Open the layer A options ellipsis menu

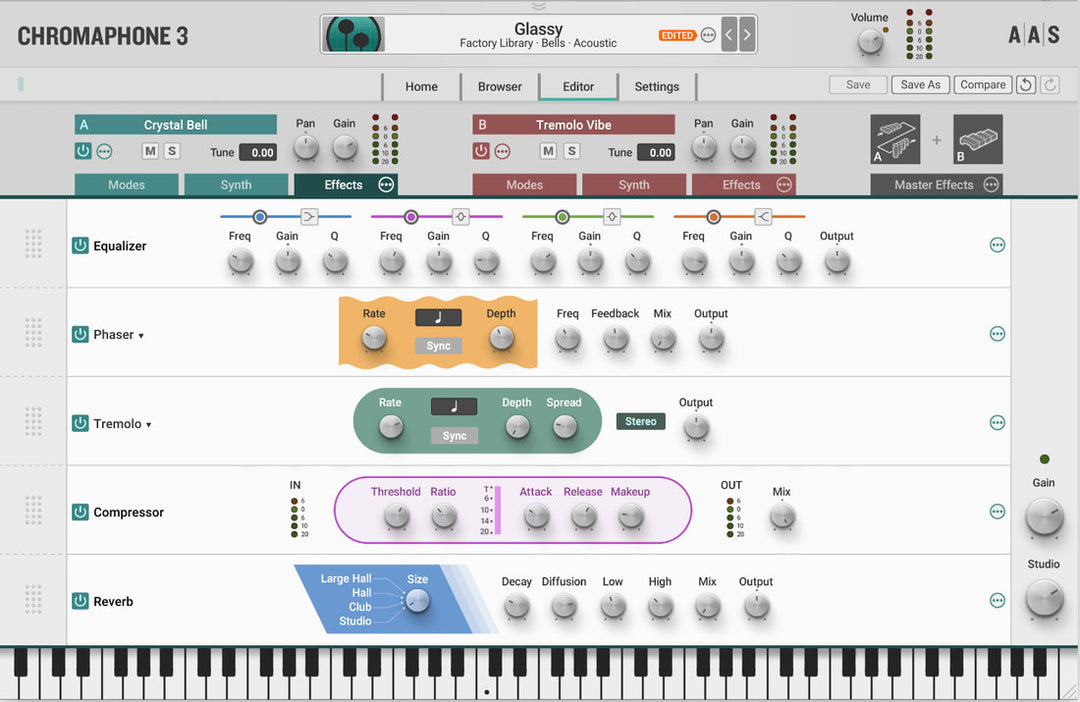(104, 152)
